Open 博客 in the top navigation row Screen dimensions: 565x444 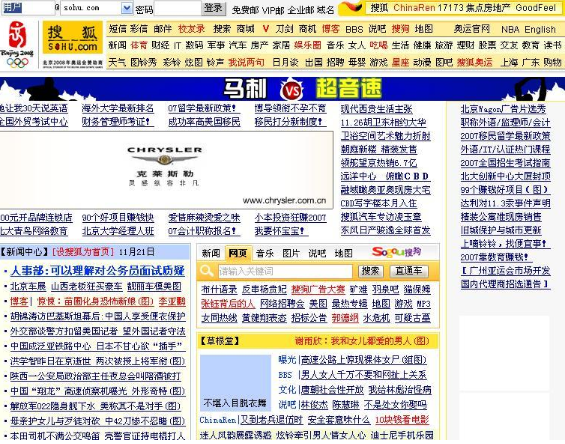330,29
